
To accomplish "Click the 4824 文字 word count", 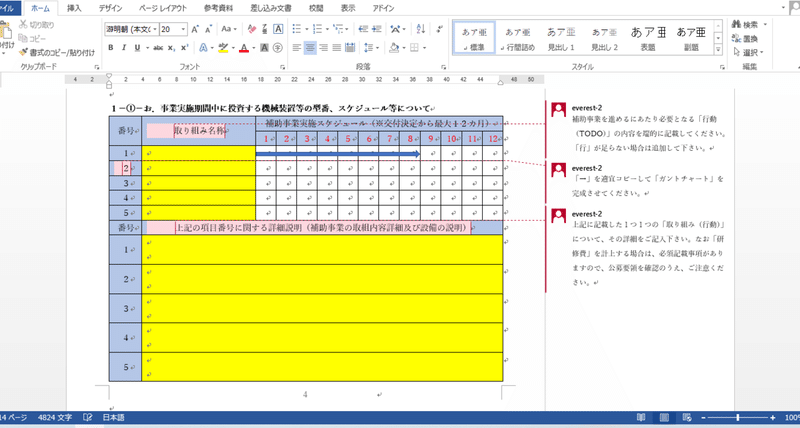I will point(55,418).
